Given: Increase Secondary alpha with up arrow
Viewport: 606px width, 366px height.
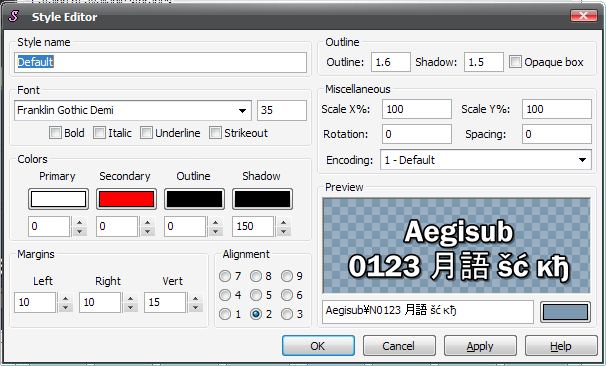Looking at the screenshot, I should tap(147, 222).
